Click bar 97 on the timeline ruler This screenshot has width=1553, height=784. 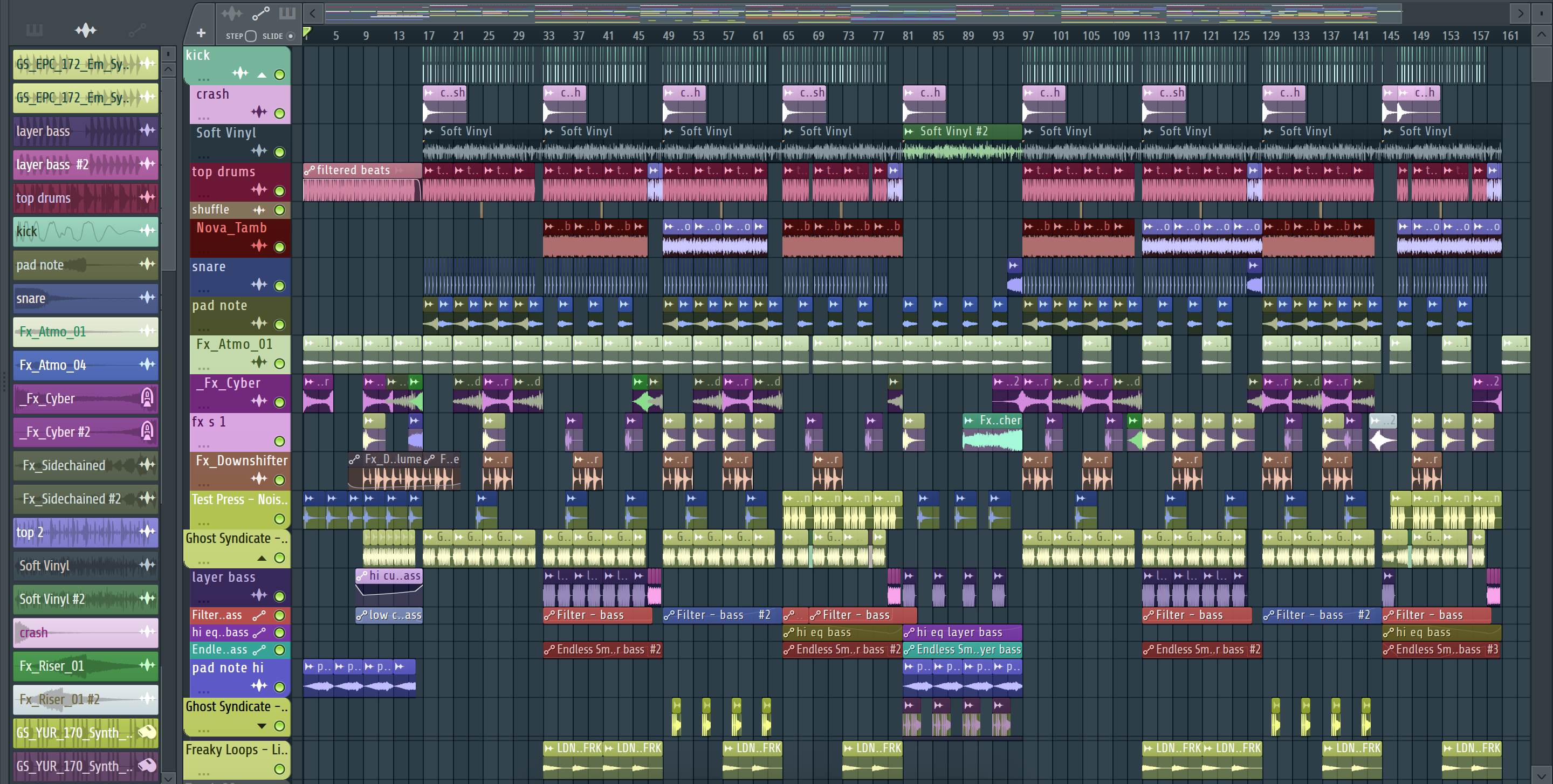[x=1028, y=36]
